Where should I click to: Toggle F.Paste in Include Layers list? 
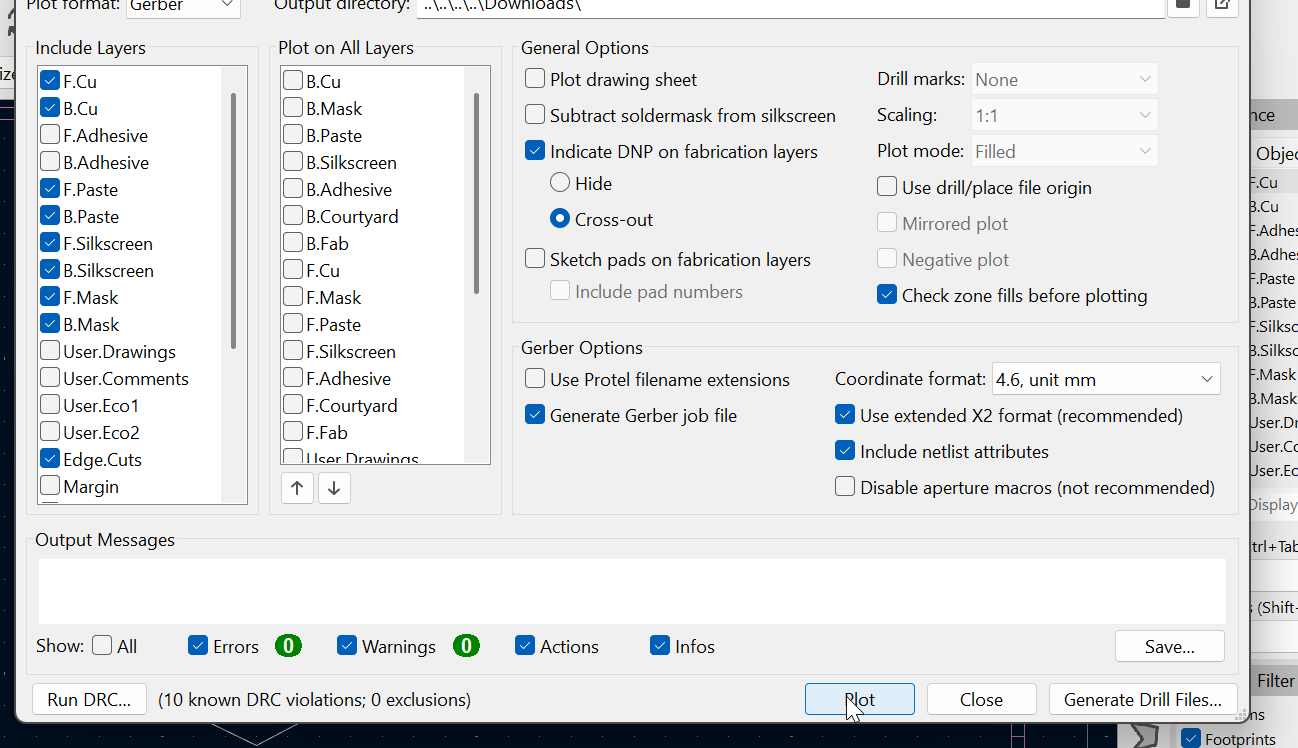(x=50, y=189)
